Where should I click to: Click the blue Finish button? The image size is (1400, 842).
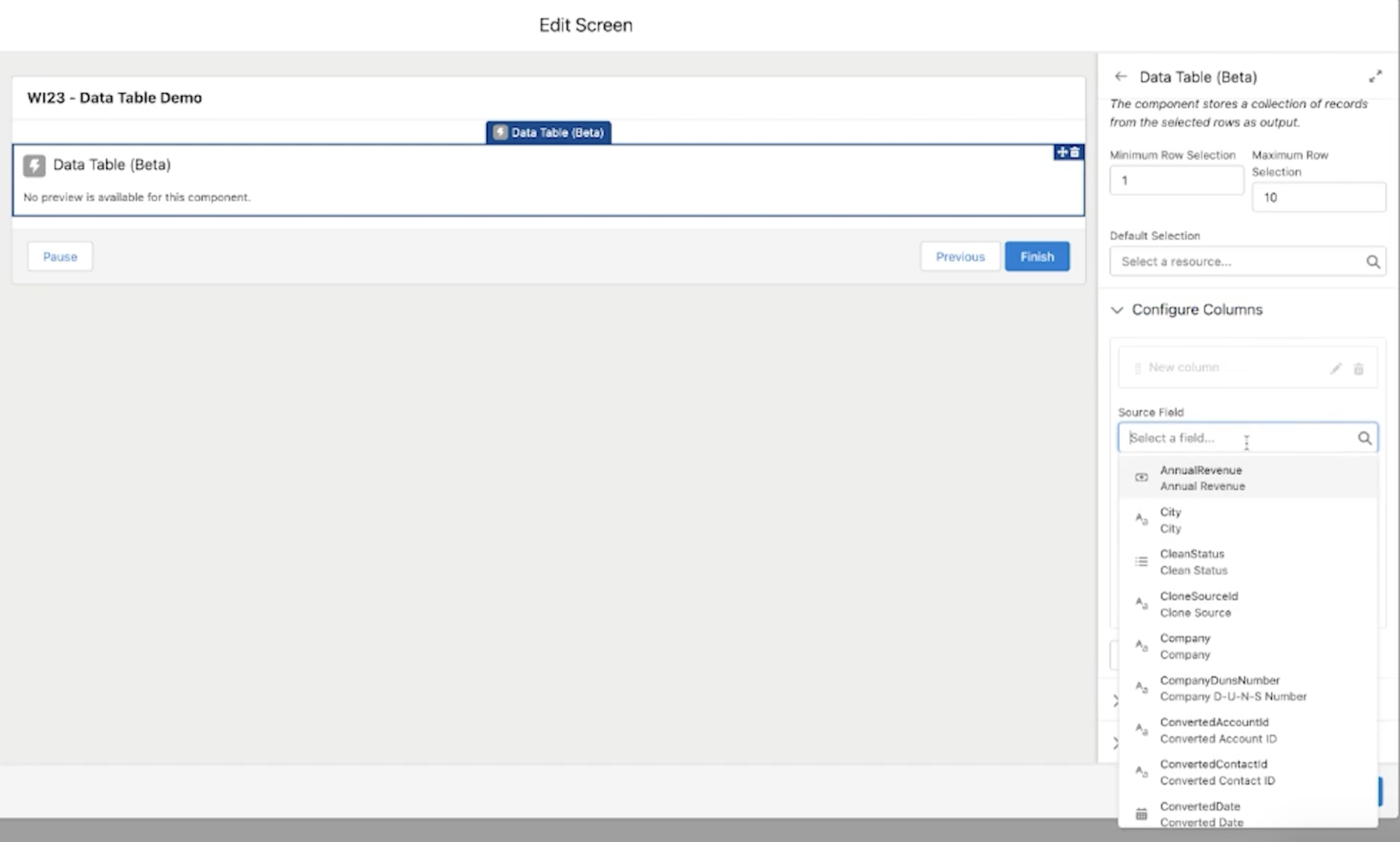[x=1036, y=257]
